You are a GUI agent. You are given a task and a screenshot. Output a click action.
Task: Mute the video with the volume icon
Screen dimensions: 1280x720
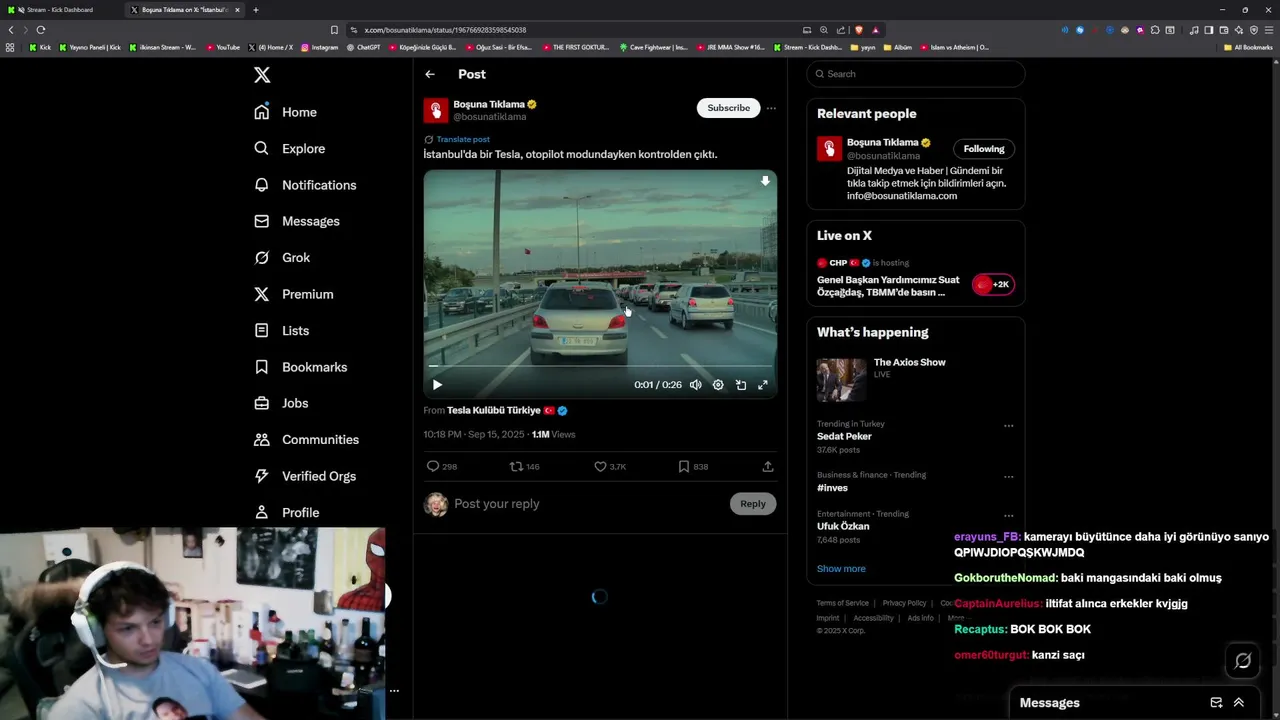click(695, 385)
